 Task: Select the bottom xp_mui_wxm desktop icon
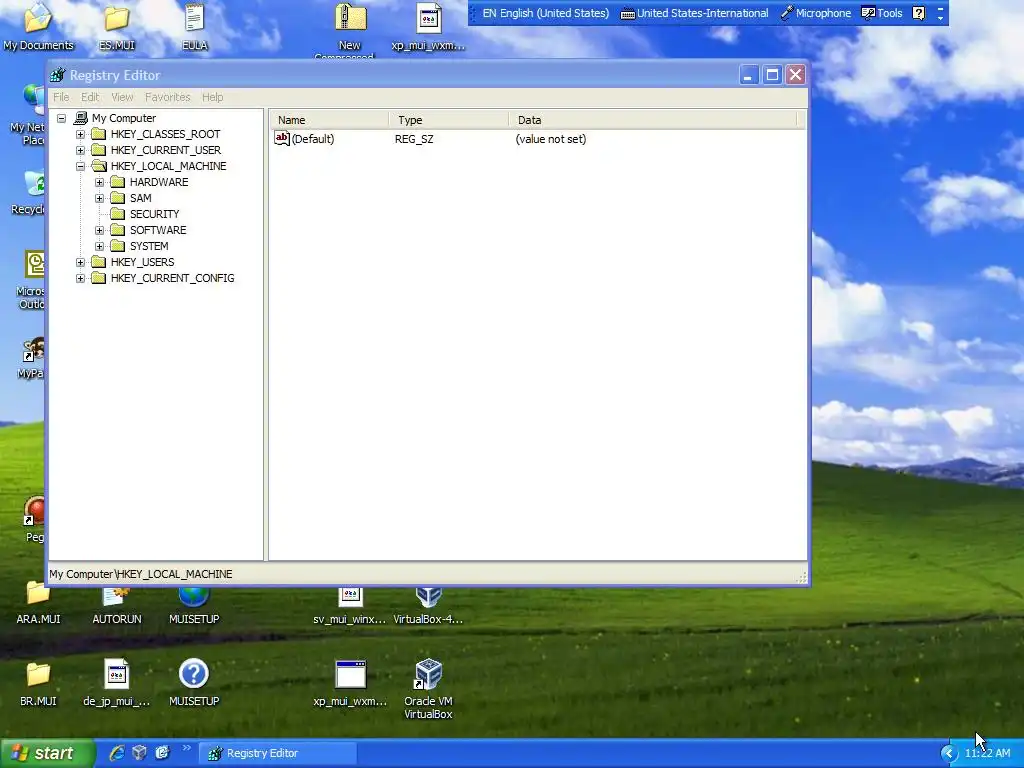[x=350, y=683]
